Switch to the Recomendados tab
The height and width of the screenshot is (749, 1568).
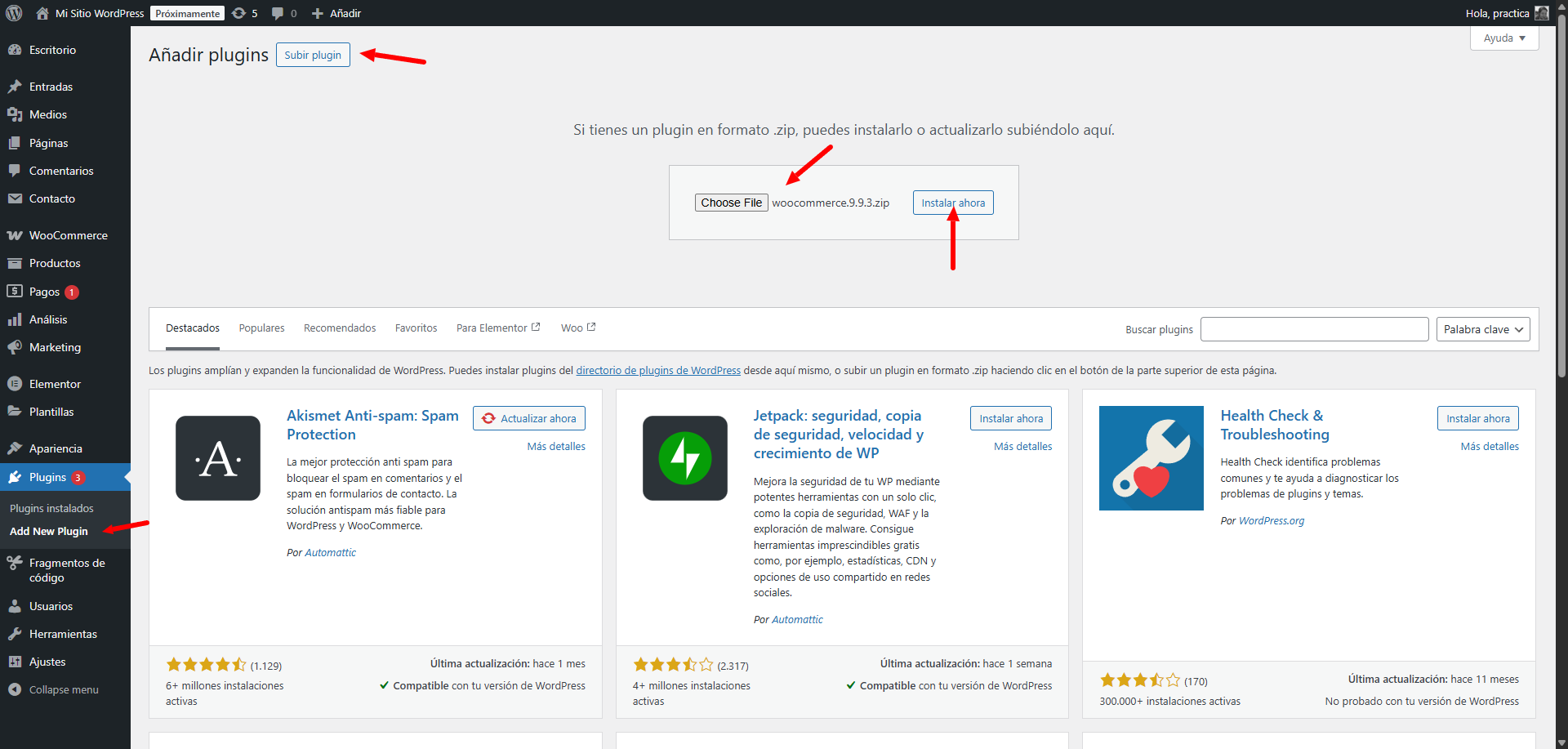point(340,328)
